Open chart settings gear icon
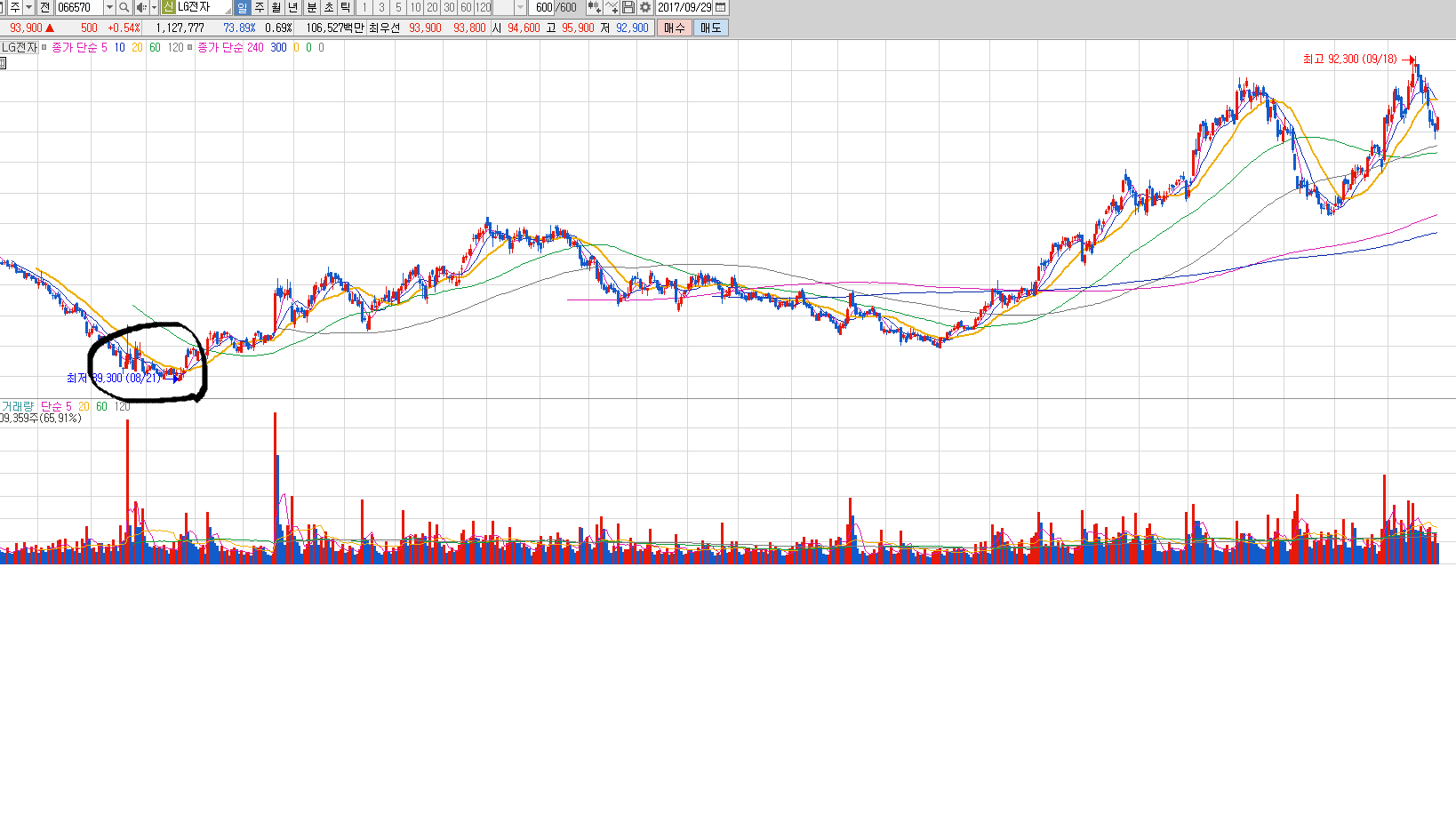The image size is (1456, 823). pos(645,7)
